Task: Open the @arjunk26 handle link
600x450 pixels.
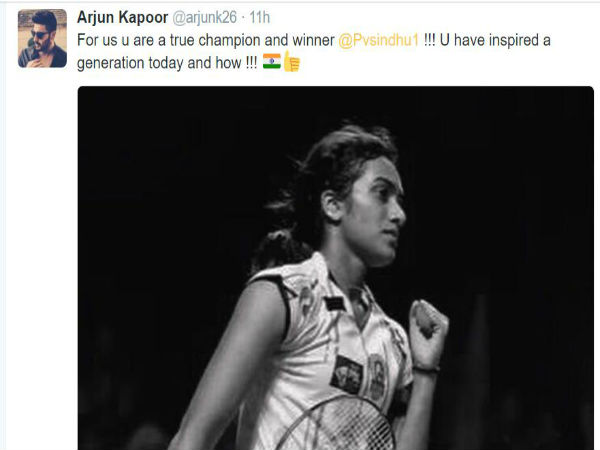Action: [205, 18]
